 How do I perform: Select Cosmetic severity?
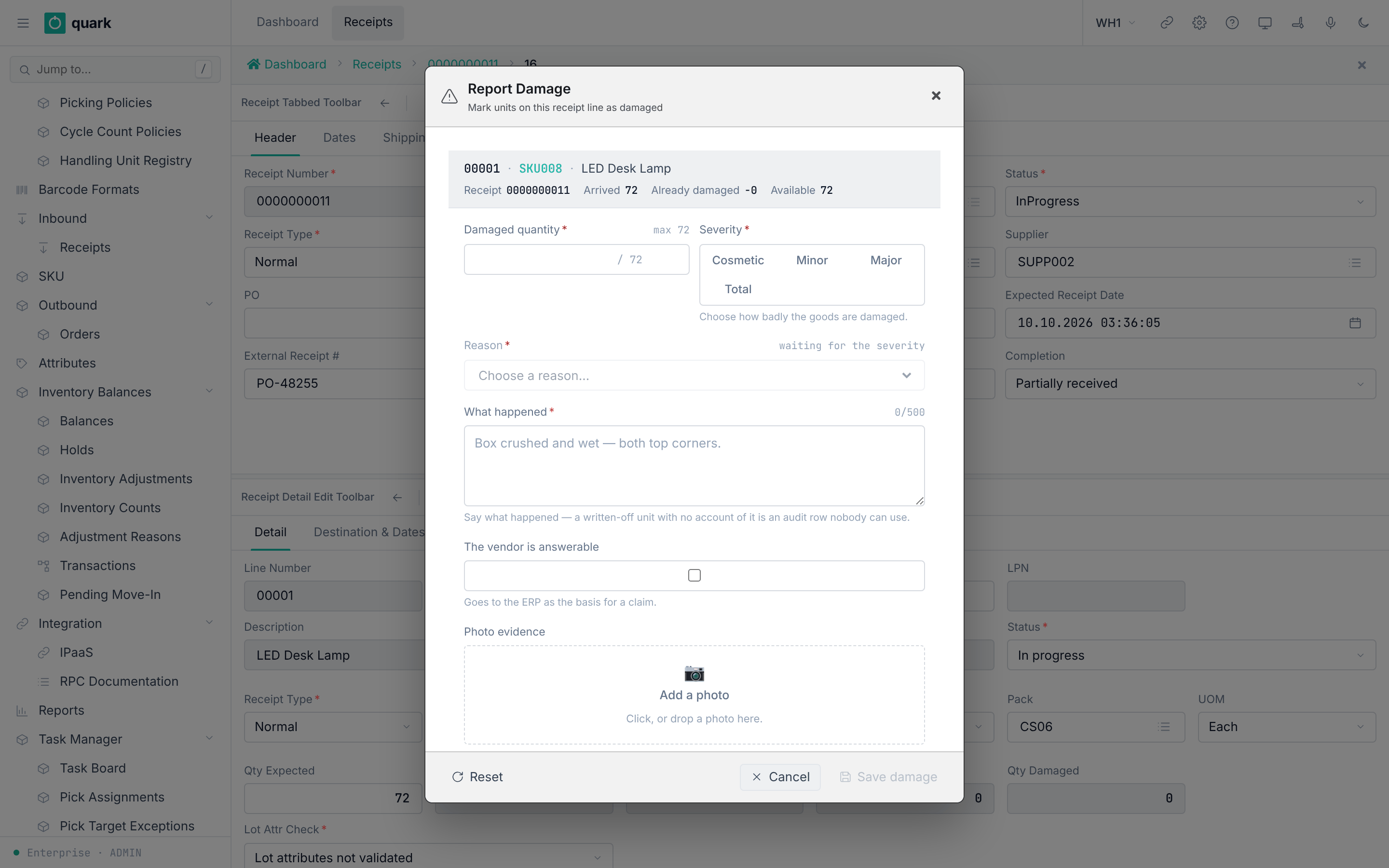coord(737,260)
